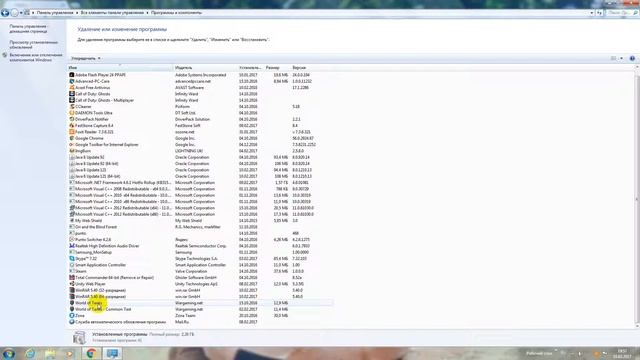Select WinRAR 5.40 (64-разрядная) row
Image resolution: width=640 pixels, height=360 pixels.
[200, 296]
